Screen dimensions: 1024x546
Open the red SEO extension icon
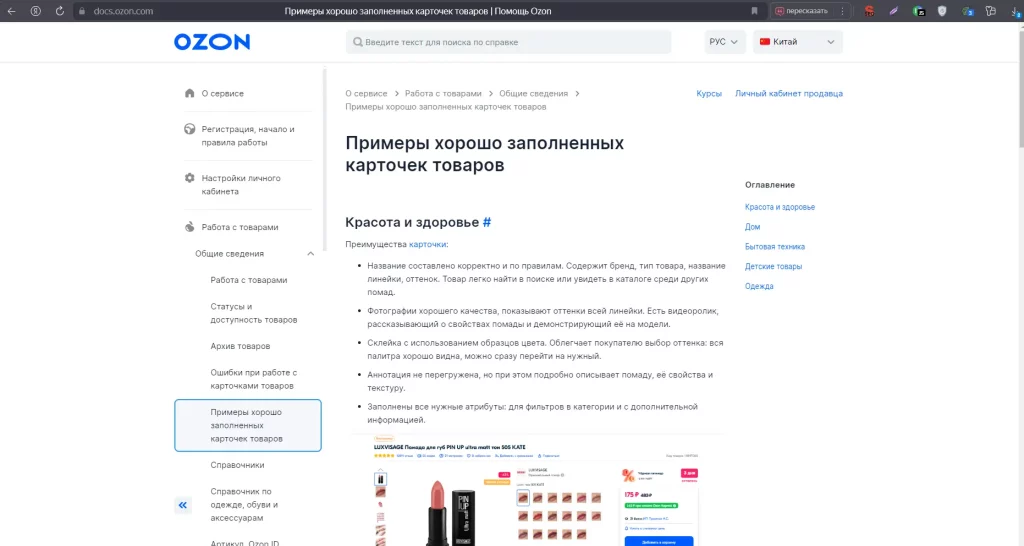[869, 11]
